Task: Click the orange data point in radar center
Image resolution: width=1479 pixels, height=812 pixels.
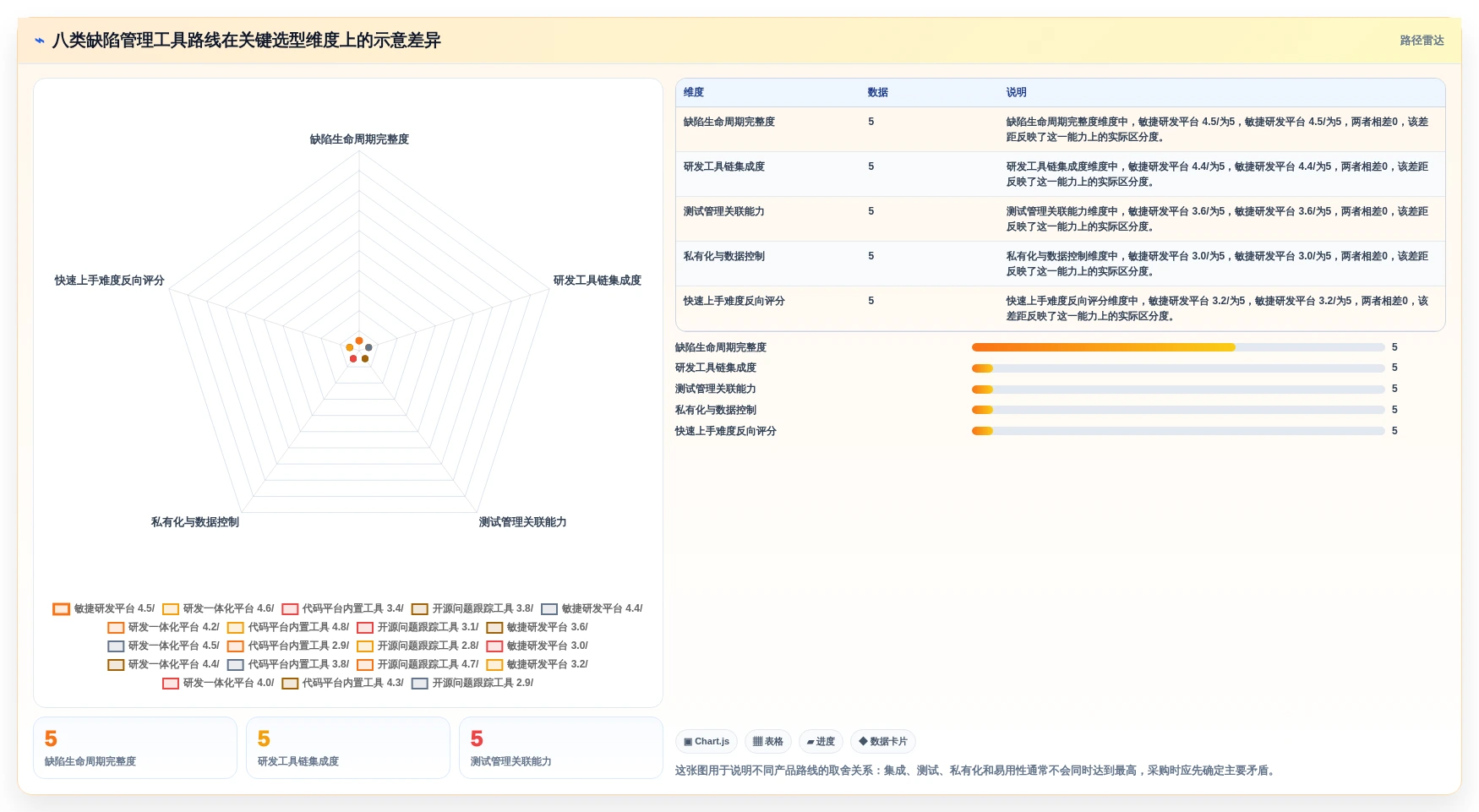Action: pos(359,341)
